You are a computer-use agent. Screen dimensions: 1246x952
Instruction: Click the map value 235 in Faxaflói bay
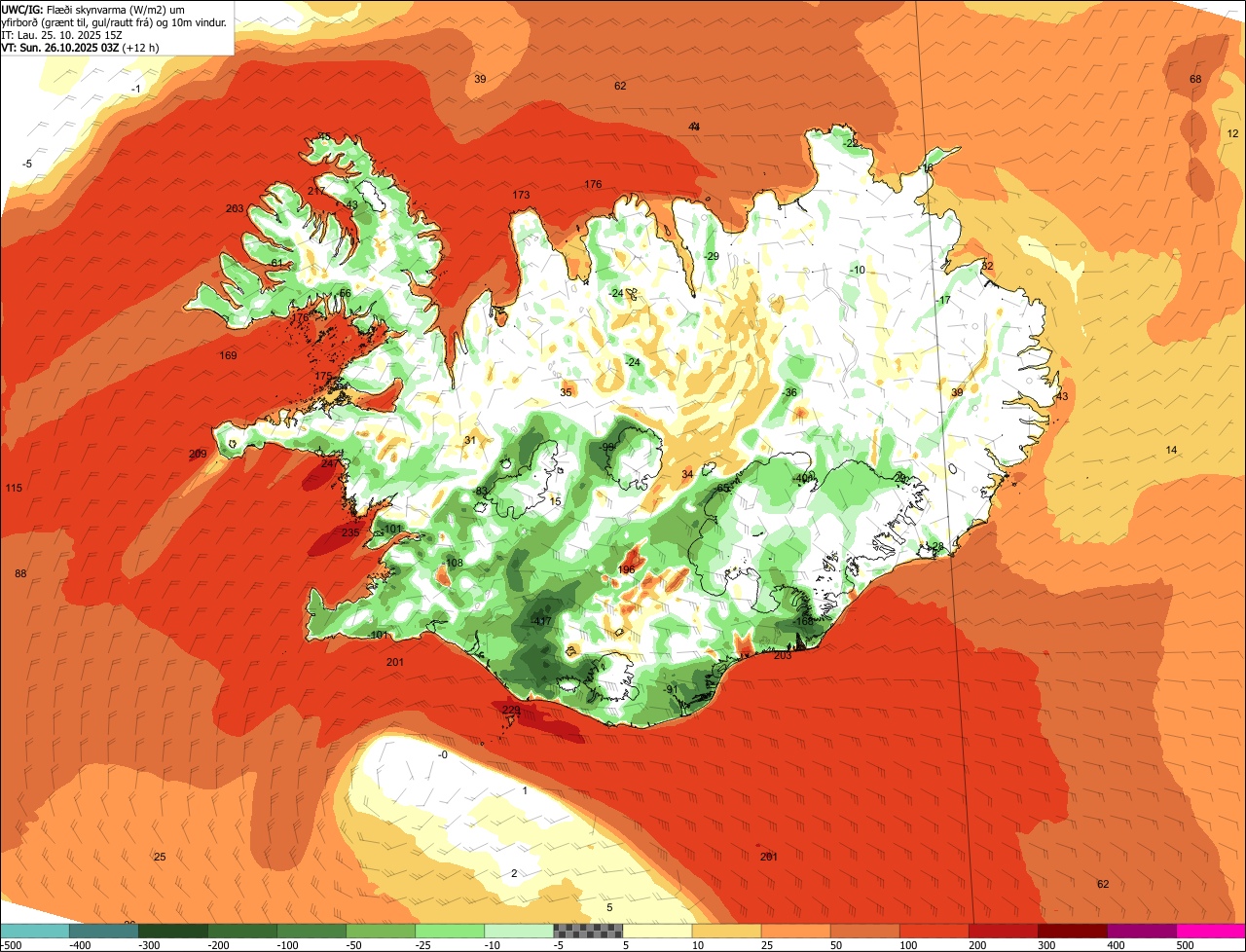(350, 532)
